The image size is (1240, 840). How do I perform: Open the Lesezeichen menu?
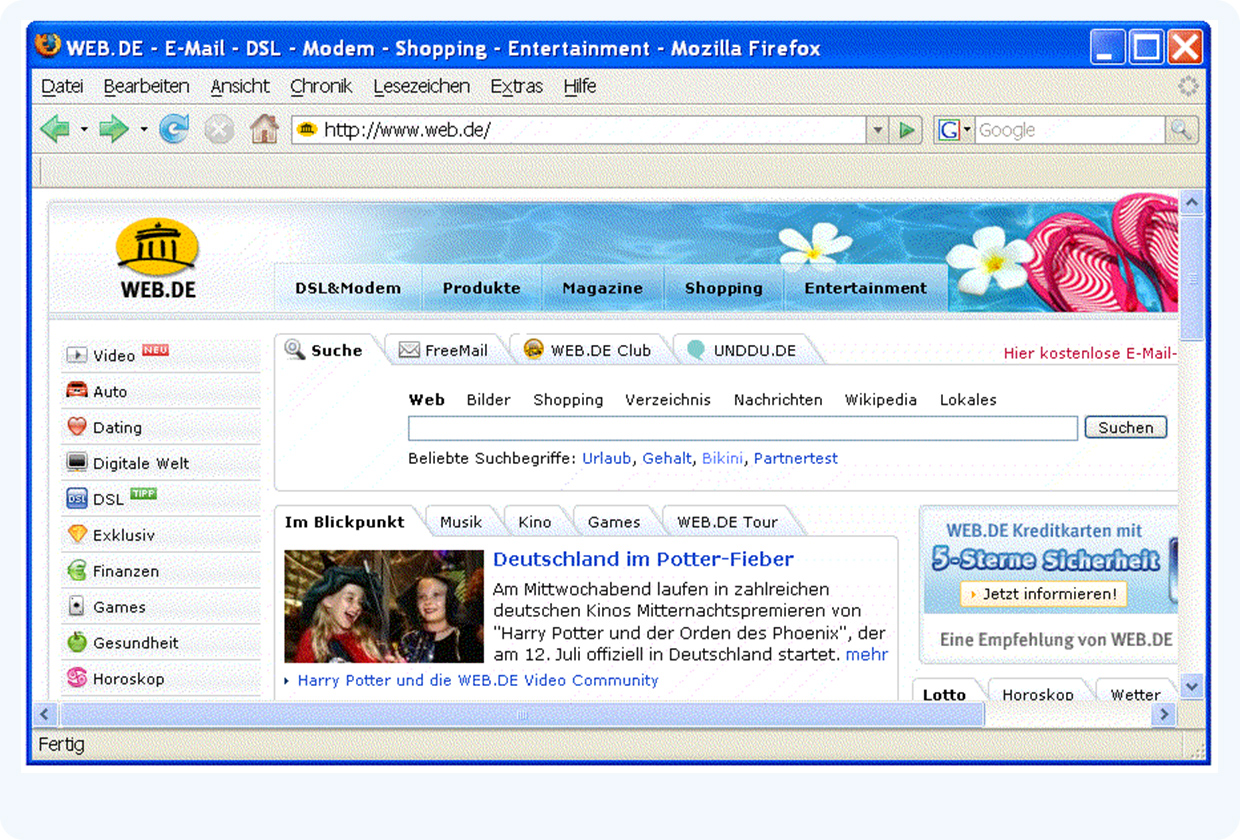point(421,86)
